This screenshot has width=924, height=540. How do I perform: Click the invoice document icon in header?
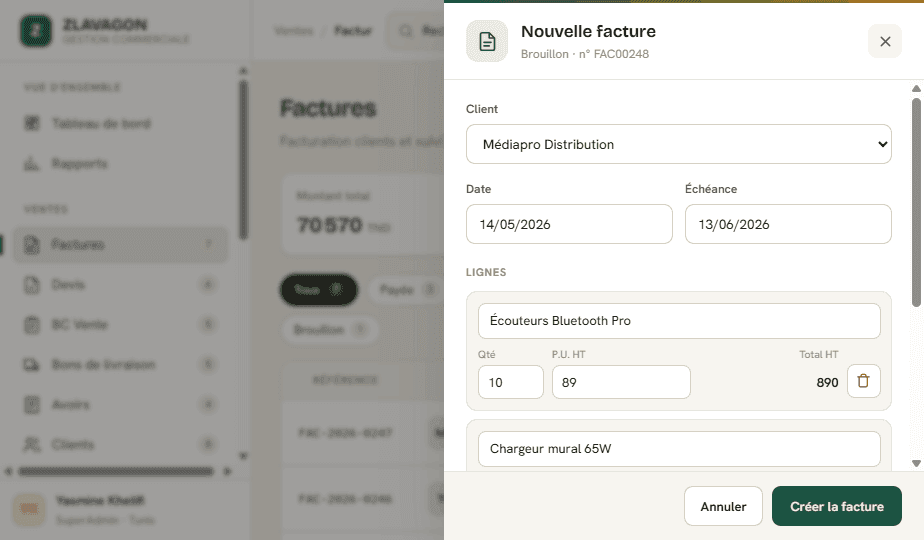(x=487, y=41)
